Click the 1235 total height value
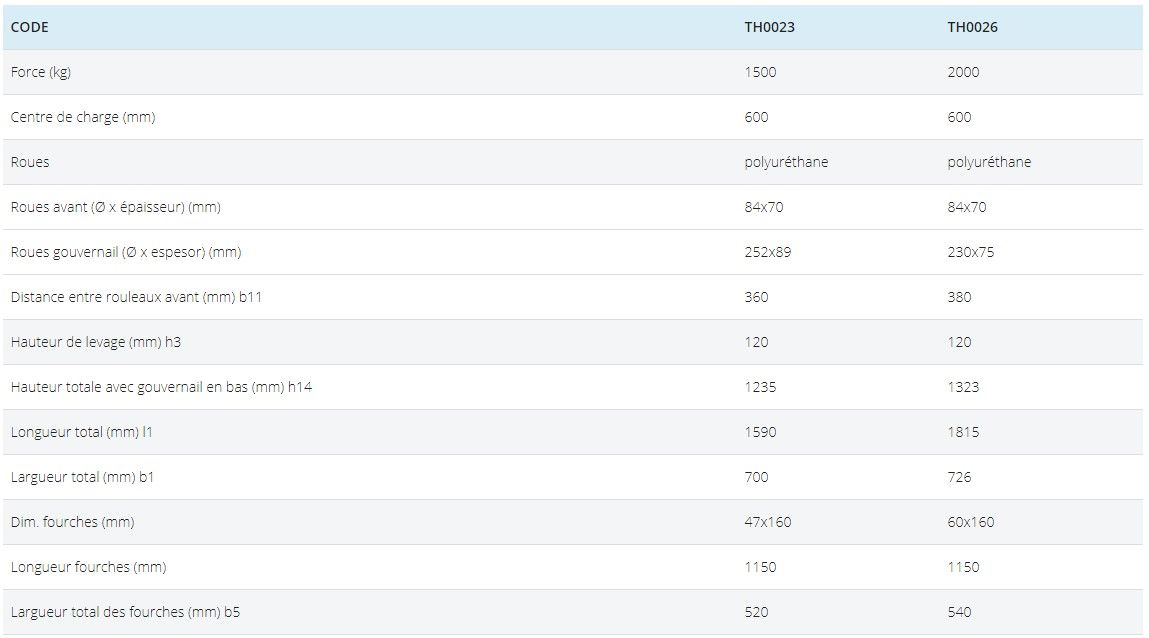This screenshot has width=1149, height=638. tap(760, 387)
